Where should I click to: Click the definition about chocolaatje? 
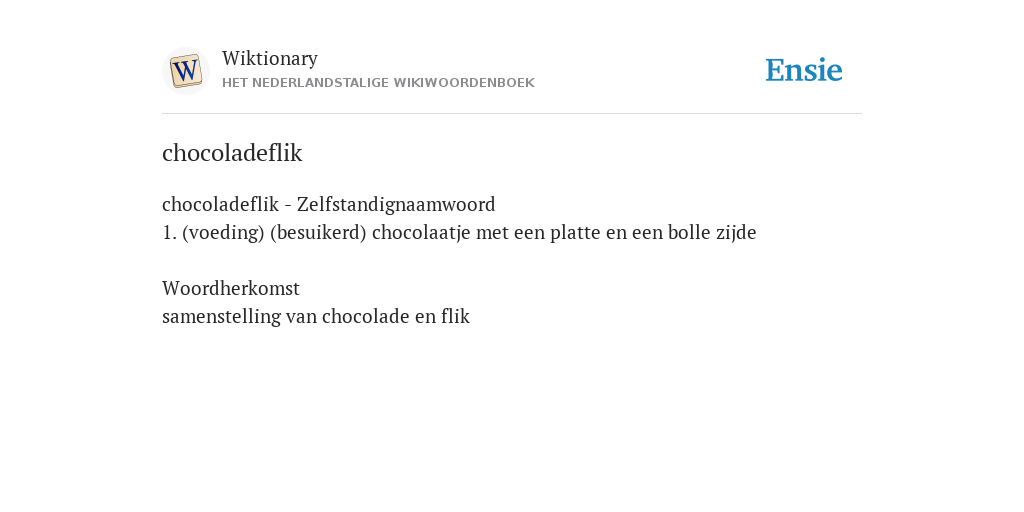tap(459, 232)
